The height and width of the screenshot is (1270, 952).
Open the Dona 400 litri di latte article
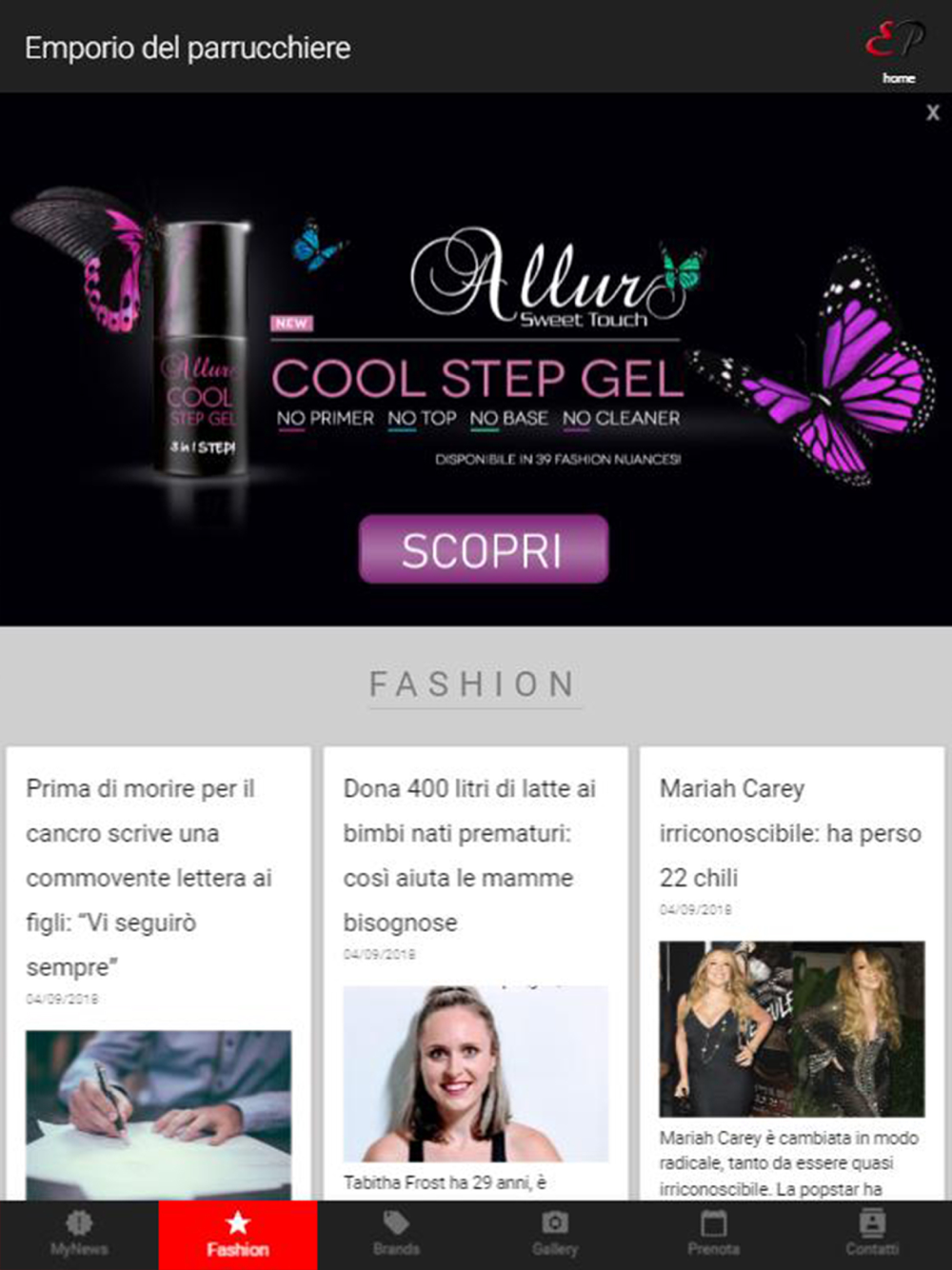(469, 855)
